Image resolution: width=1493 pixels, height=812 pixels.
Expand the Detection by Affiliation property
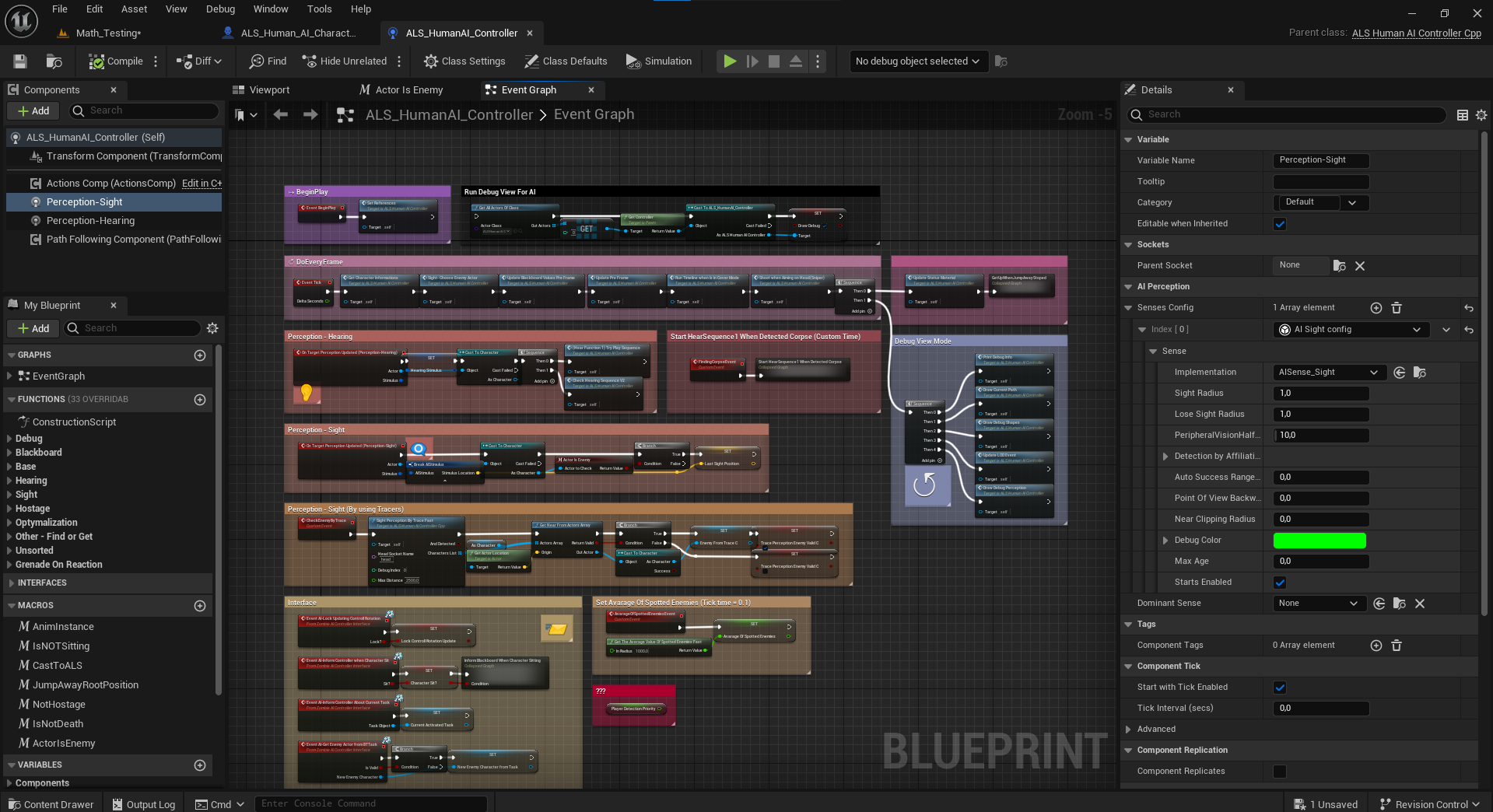pyautogui.click(x=1165, y=457)
